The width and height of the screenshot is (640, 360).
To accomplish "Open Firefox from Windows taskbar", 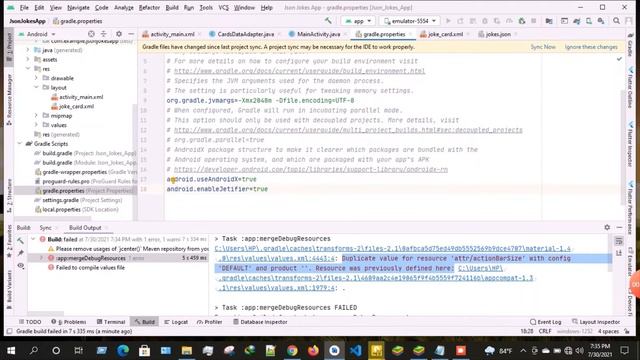I will pos(313,350).
